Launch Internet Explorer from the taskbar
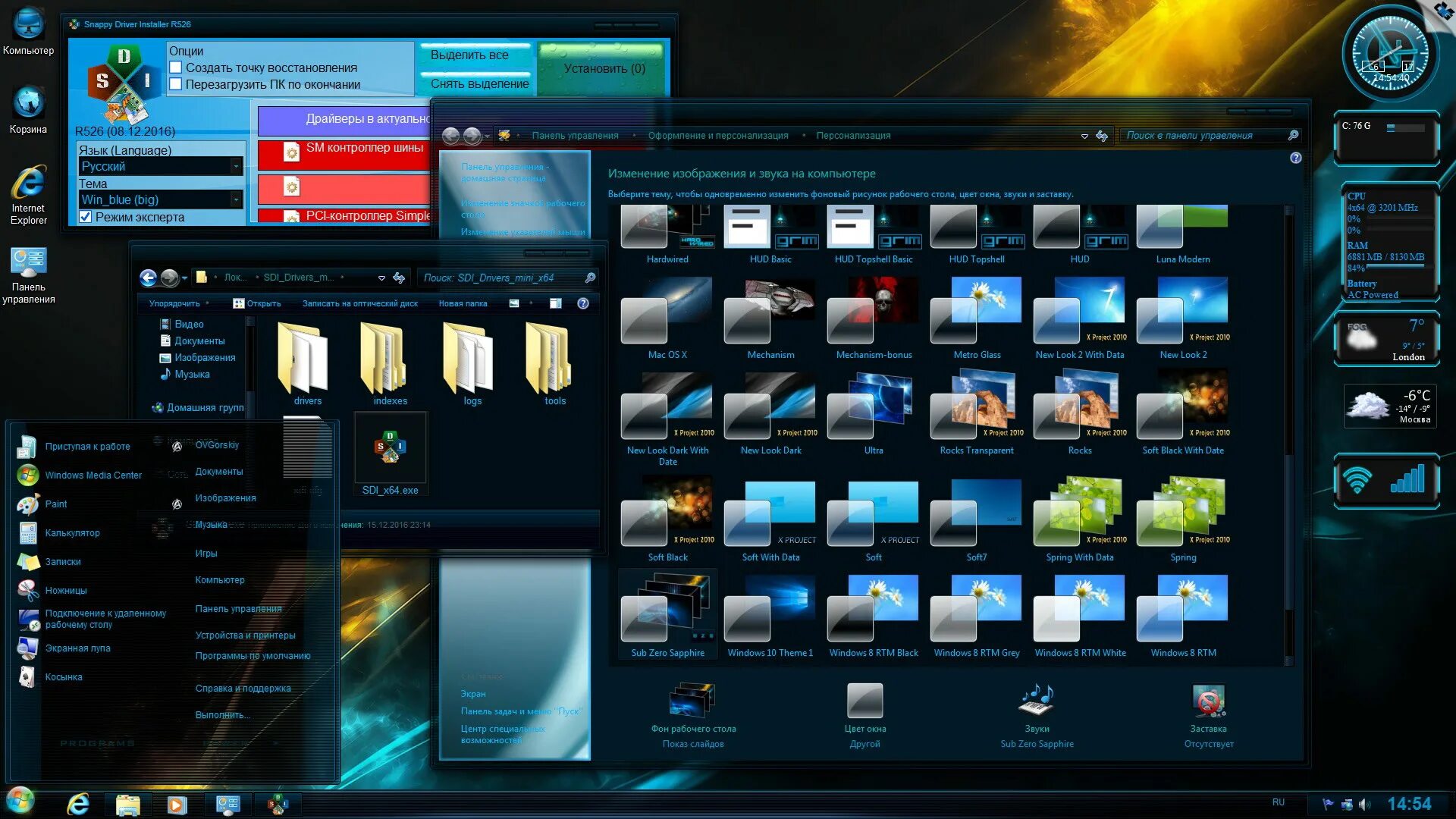Screen dimensions: 1456x819 tap(78, 804)
